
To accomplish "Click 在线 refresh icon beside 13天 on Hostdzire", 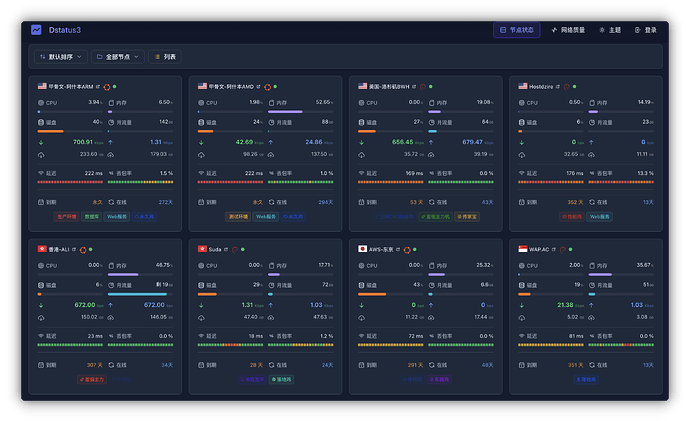I will [x=591, y=202].
